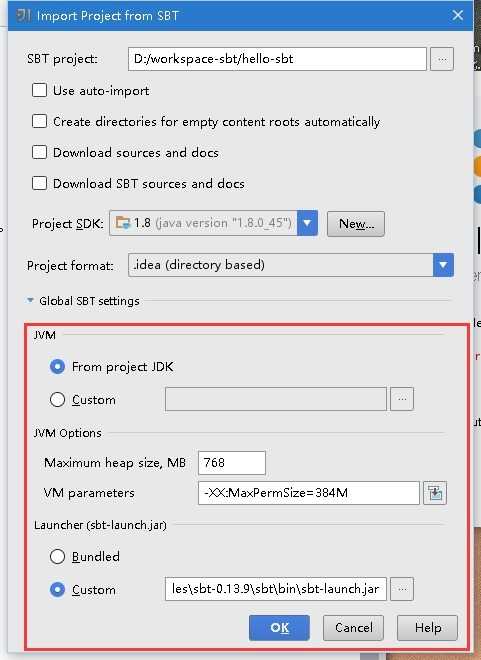
Task: Click browse button for custom JVM path
Action: pyautogui.click(x=402, y=399)
